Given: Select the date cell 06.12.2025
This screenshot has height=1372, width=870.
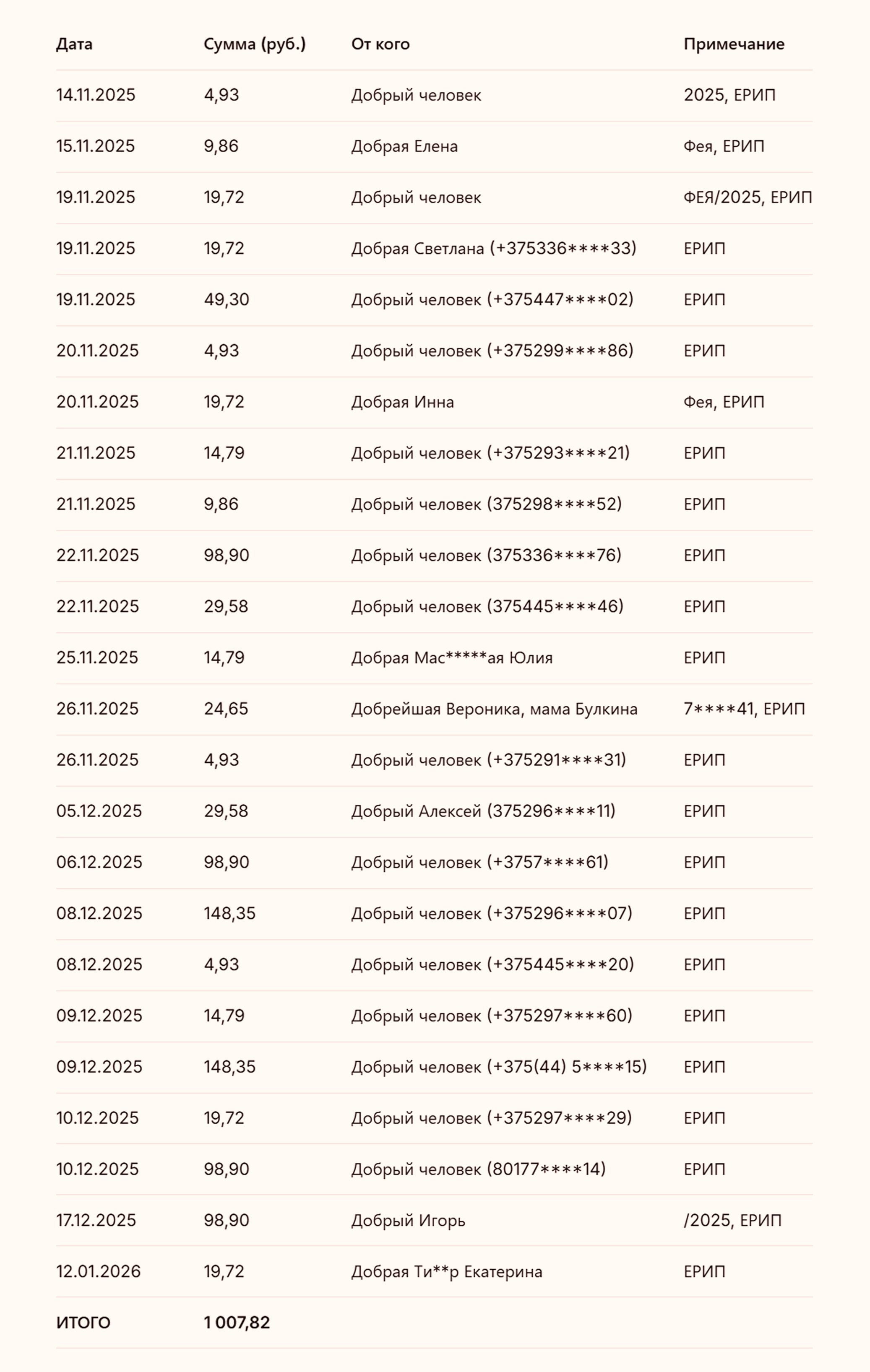Looking at the screenshot, I should point(99,862).
